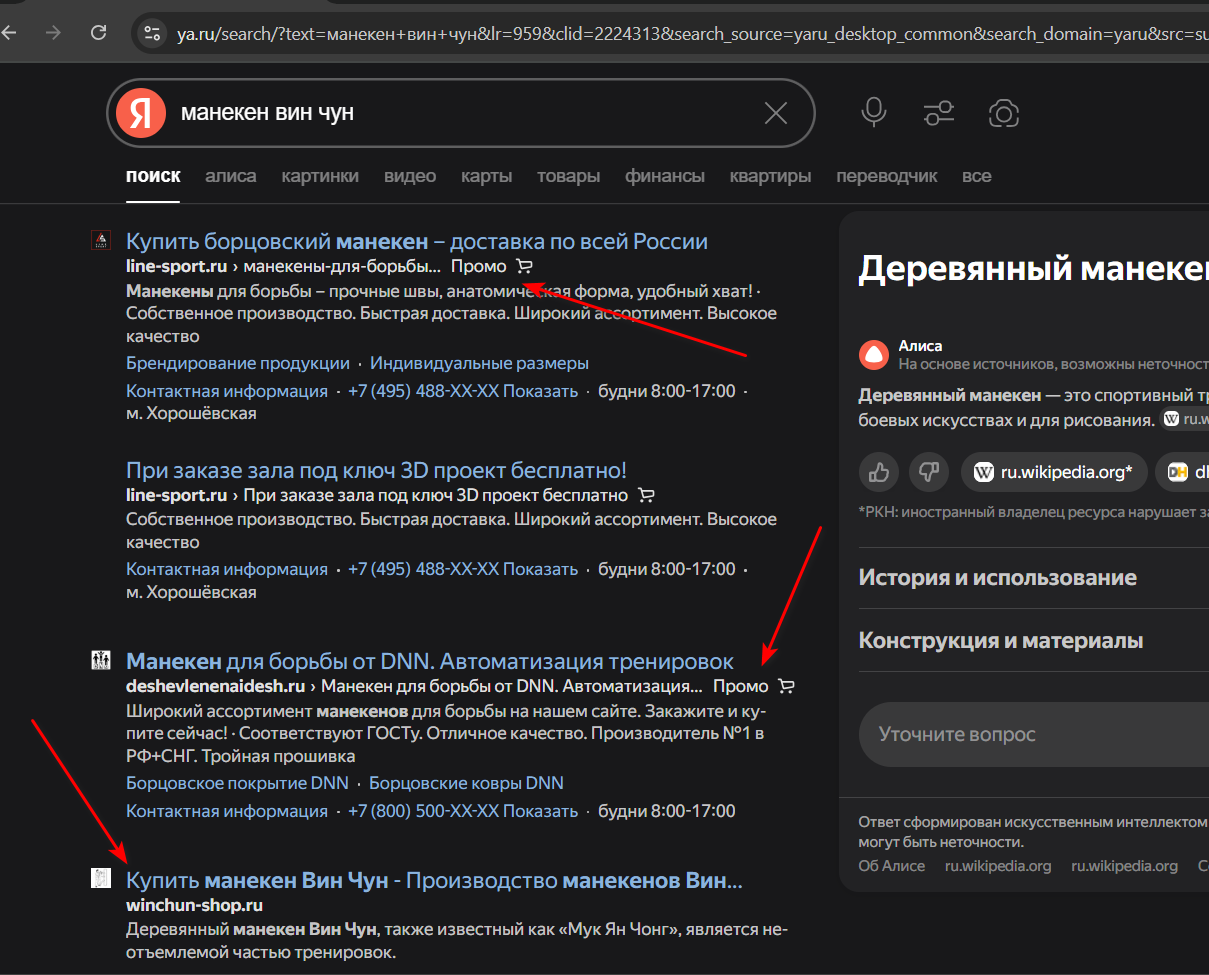Click the deshevlenenaidesh.ru favicon
The image size is (1209, 975).
coord(101,659)
